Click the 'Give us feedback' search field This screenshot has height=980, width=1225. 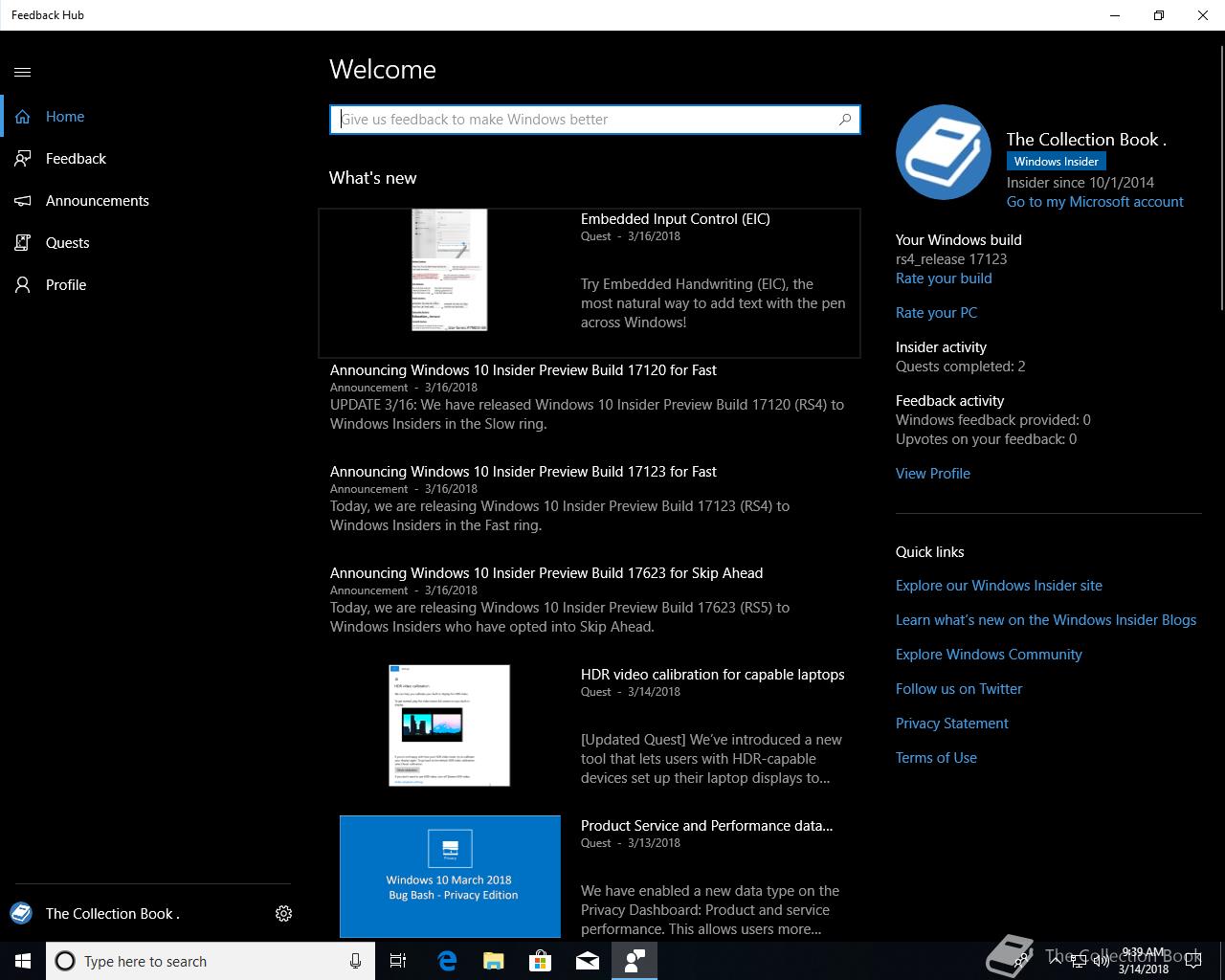pyautogui.click(x=594, y=120)
